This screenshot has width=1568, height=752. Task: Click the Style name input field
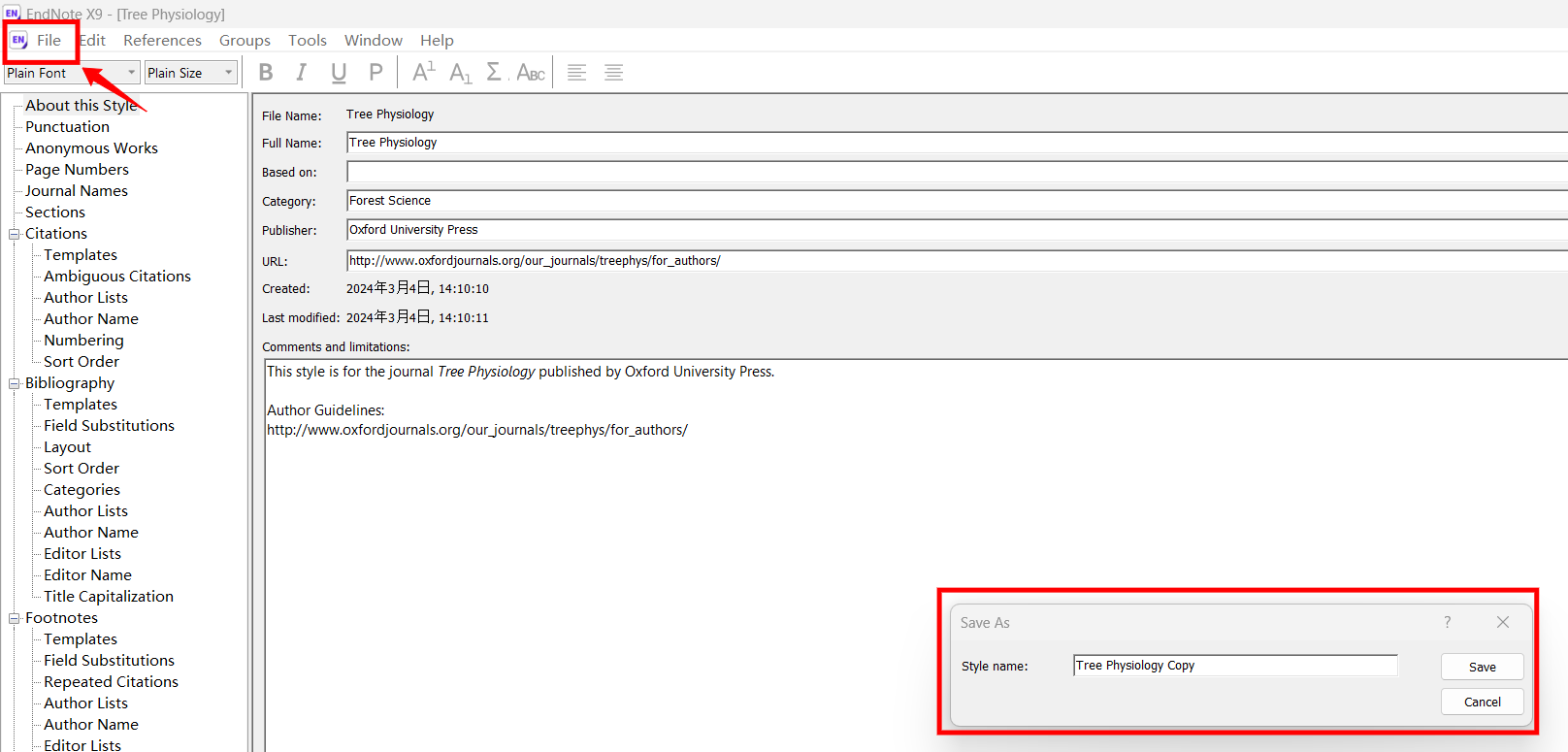[x=1235, y=666]
